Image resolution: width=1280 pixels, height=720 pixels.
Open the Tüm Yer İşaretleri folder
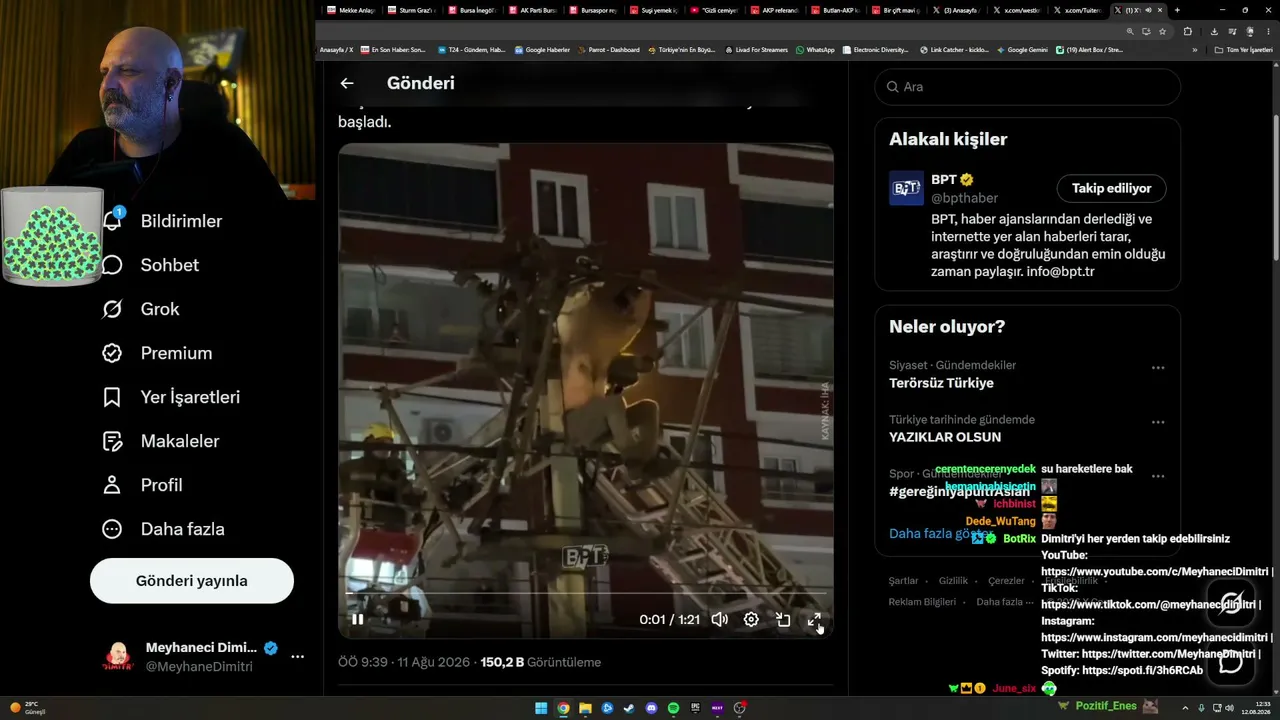(x=1244, y=50)
